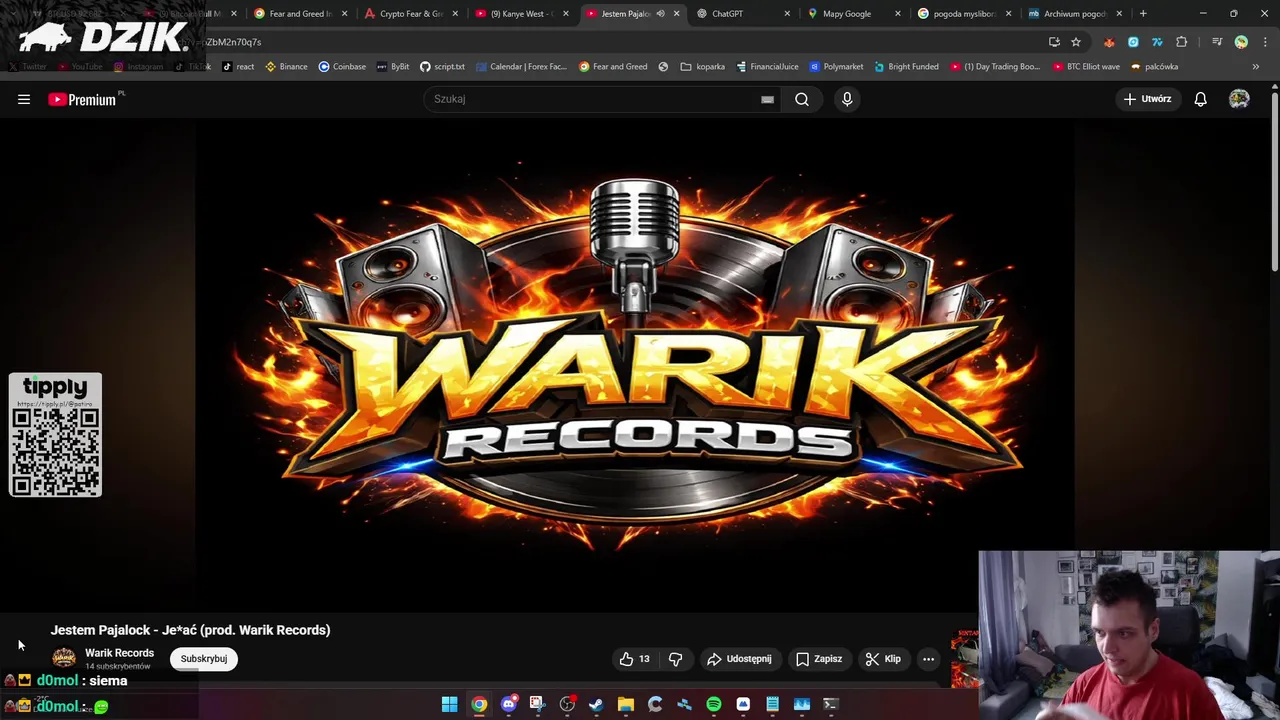The height and width of the screenshot is (720, 1280).
Task: Open the Polymarket bookmark
Action: tap(836, 67)
